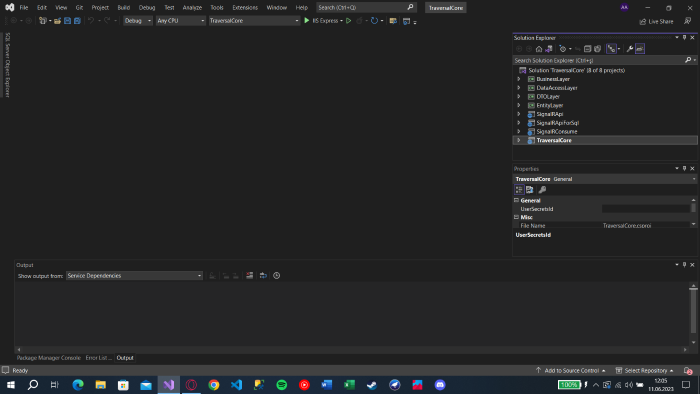Click the Output panel horizontal scrollbar
700x394 pixels.
[x=352, y=349]
